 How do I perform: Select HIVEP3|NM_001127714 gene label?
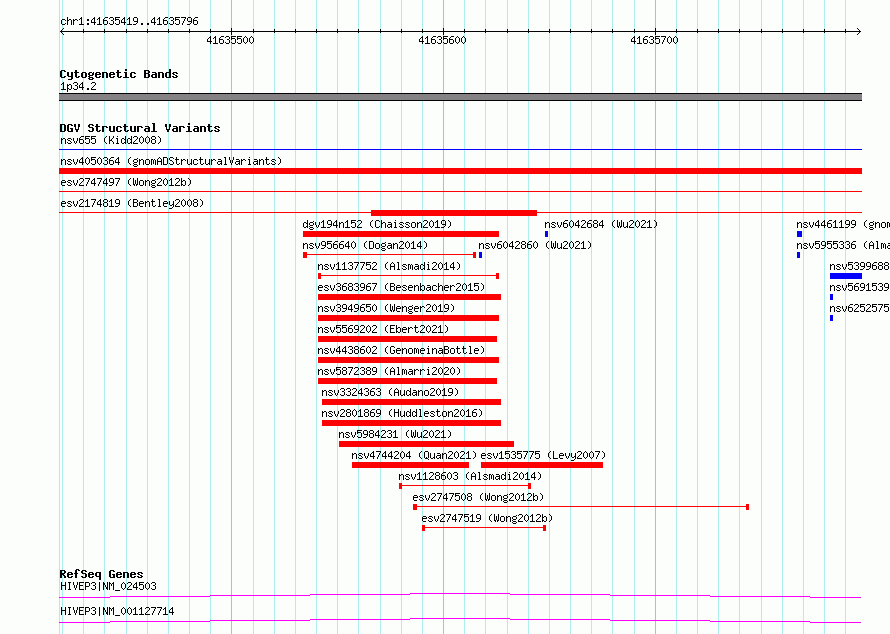[117, 611]
